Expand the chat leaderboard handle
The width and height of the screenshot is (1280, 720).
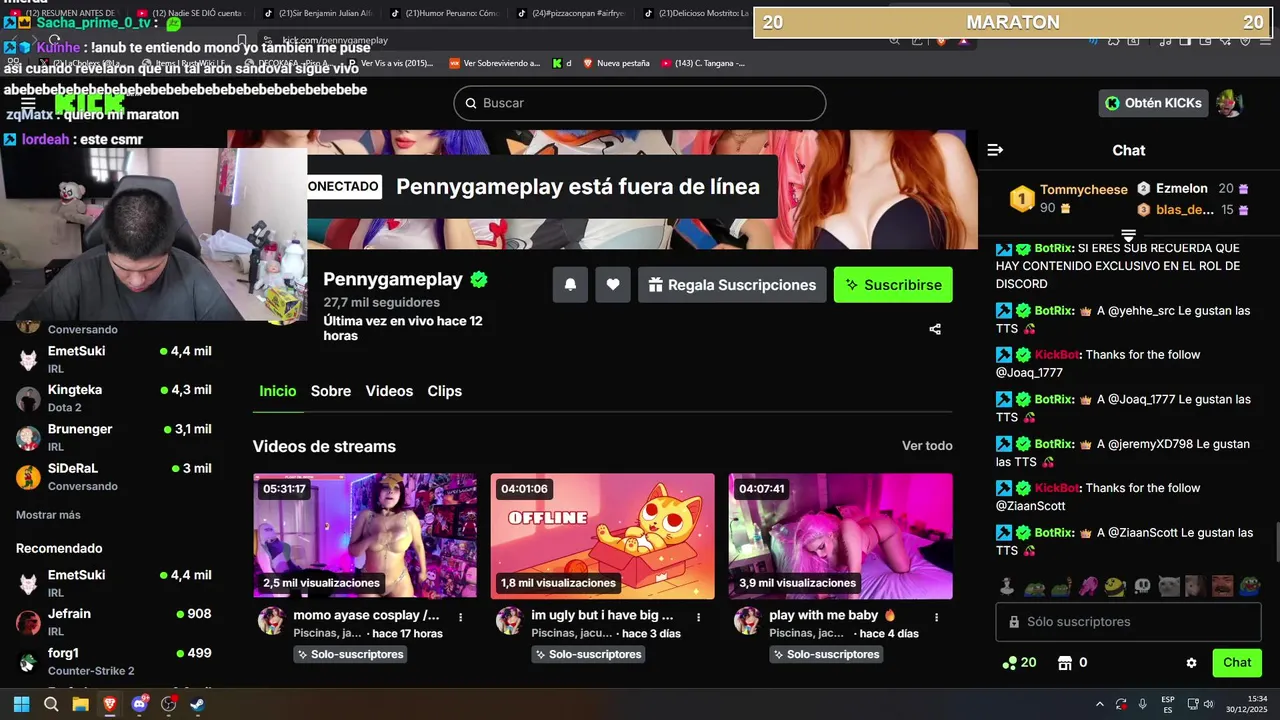tap(1128, 235)
